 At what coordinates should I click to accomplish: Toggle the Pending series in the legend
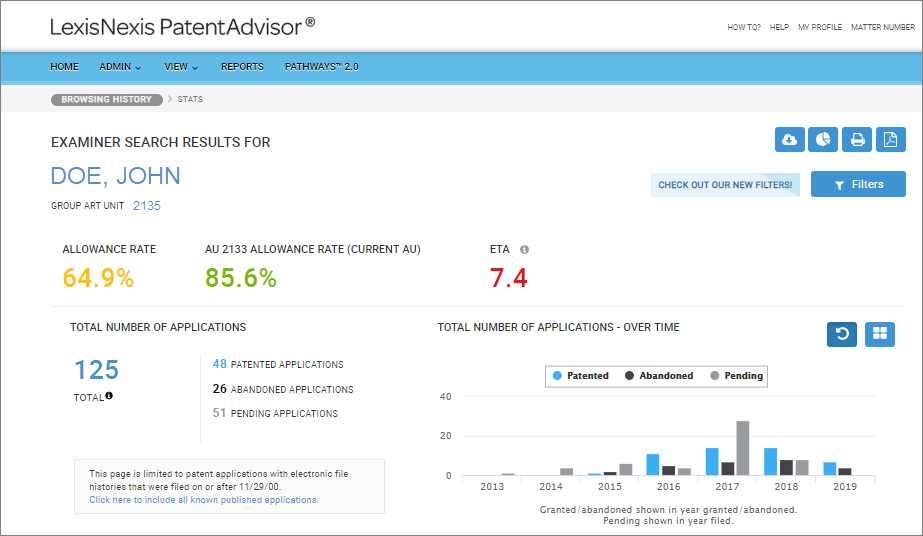(736, 375)
